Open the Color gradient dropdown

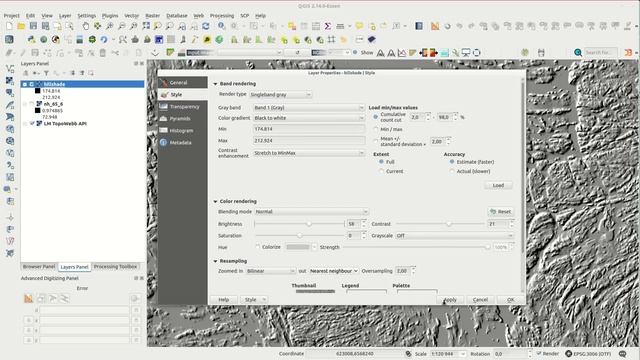pos(309,118)
